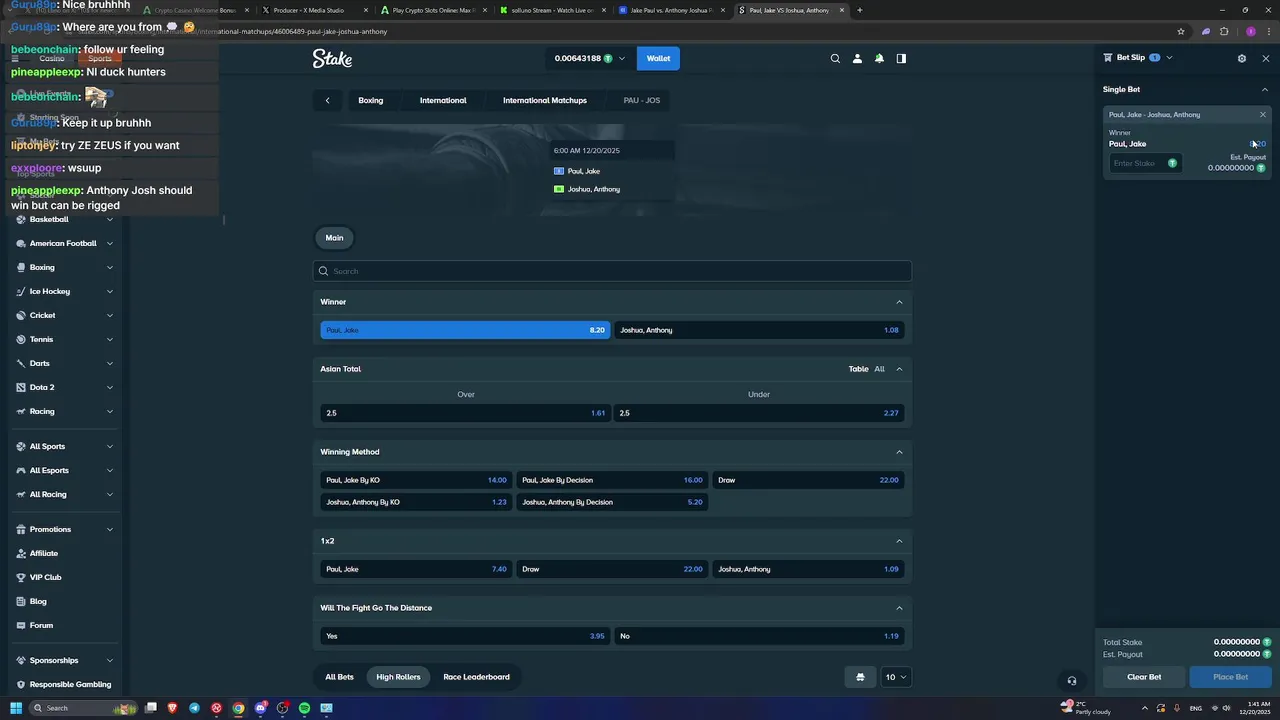
Task: Toggle the bet slip side panel icon
Action: tap(901, 58)
